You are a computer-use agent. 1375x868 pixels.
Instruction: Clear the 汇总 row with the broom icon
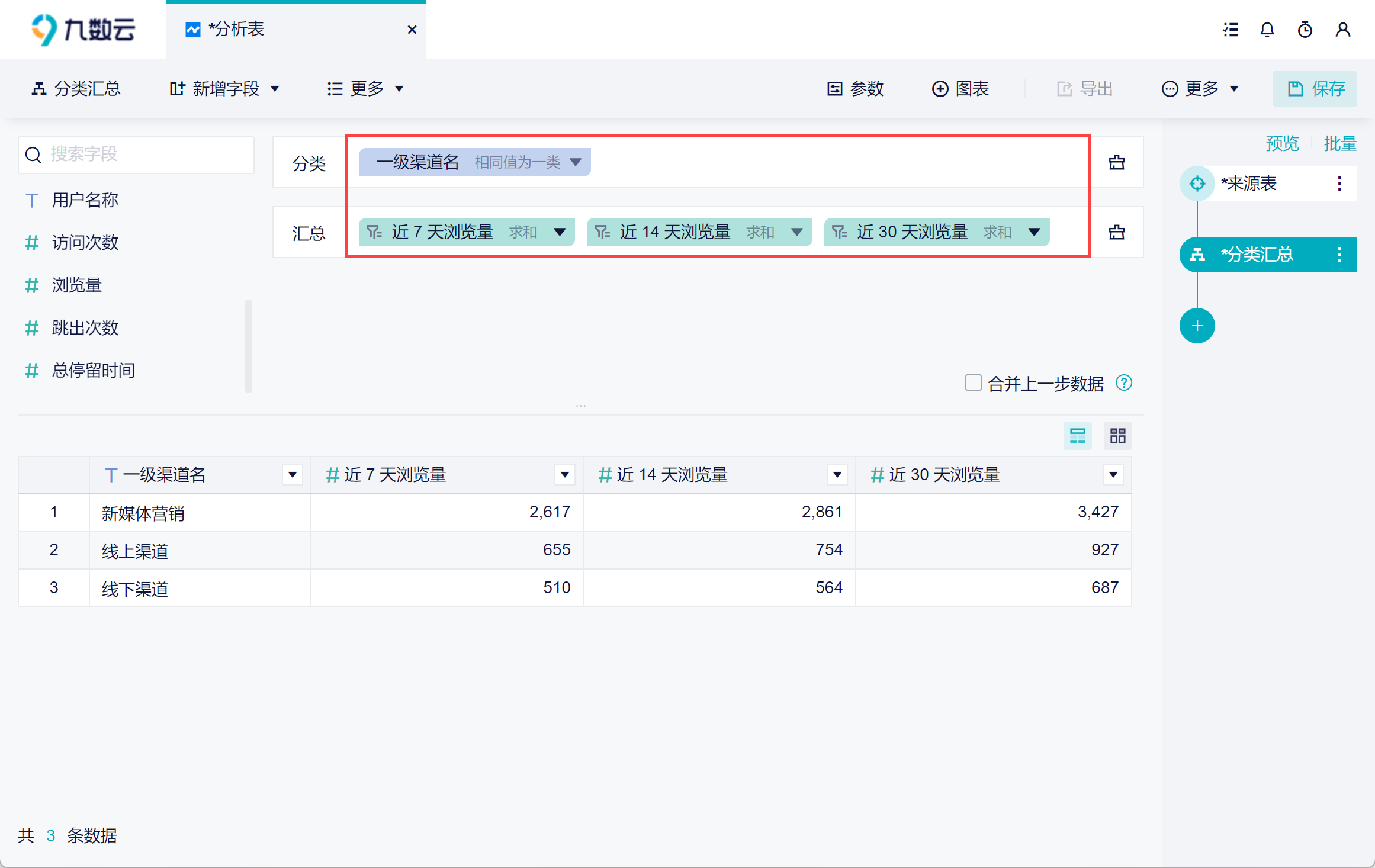pyautogui.click(x=1116, y=232)
